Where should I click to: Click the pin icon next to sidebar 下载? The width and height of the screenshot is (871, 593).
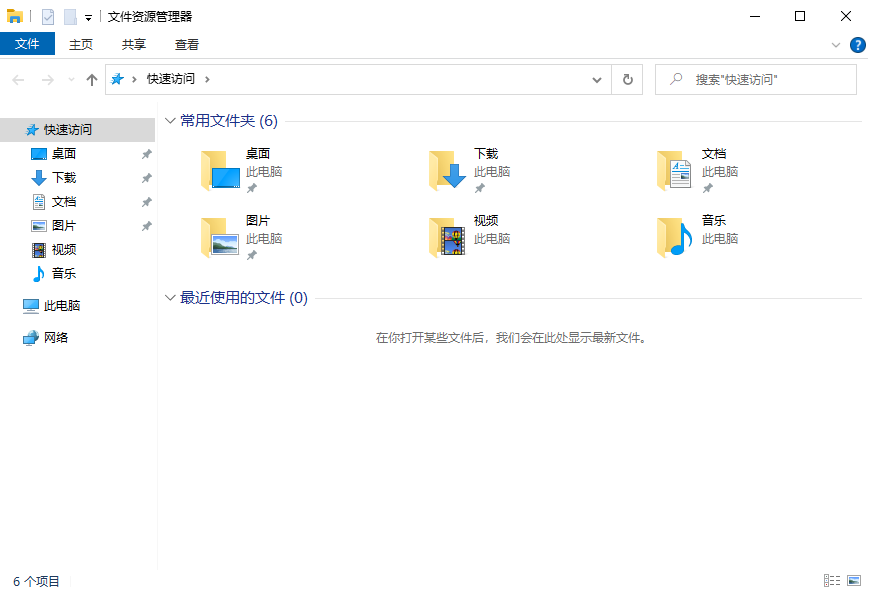(146, 178)
